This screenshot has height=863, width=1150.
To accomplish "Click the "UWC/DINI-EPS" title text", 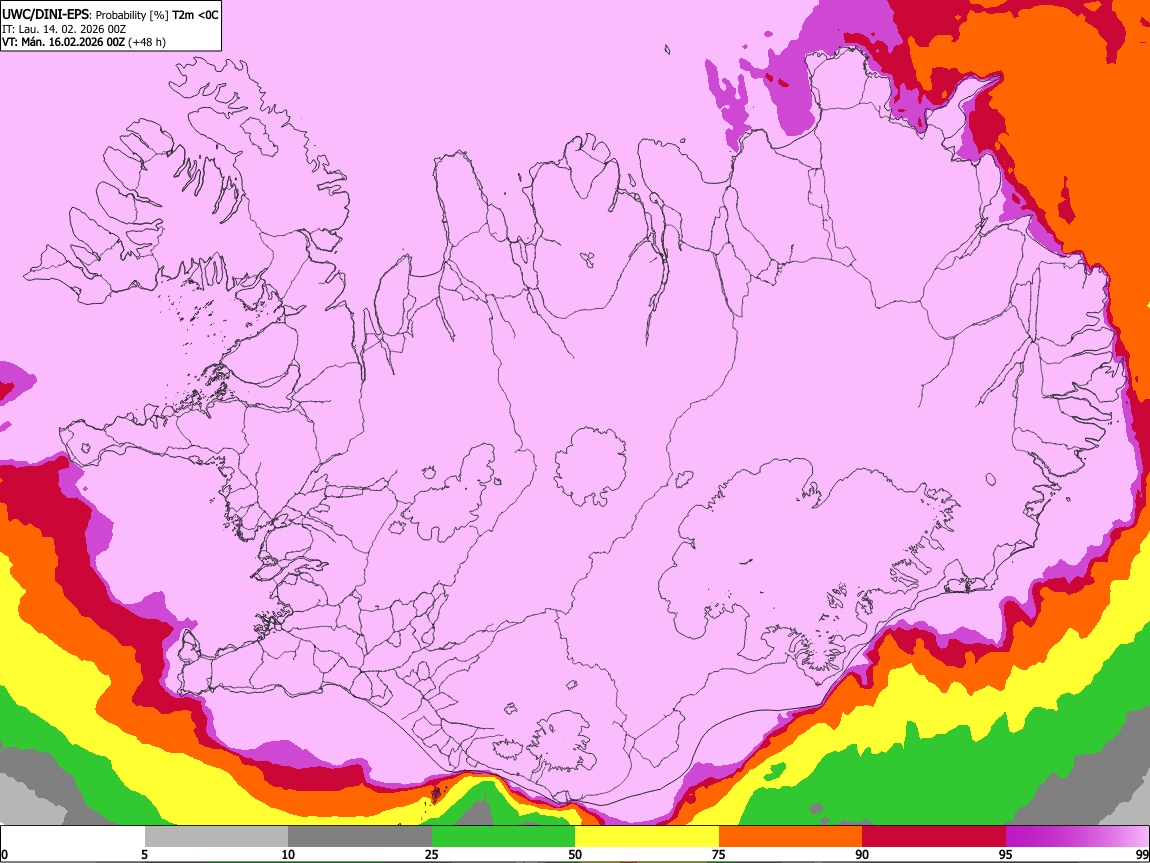I will pos(44,15).
